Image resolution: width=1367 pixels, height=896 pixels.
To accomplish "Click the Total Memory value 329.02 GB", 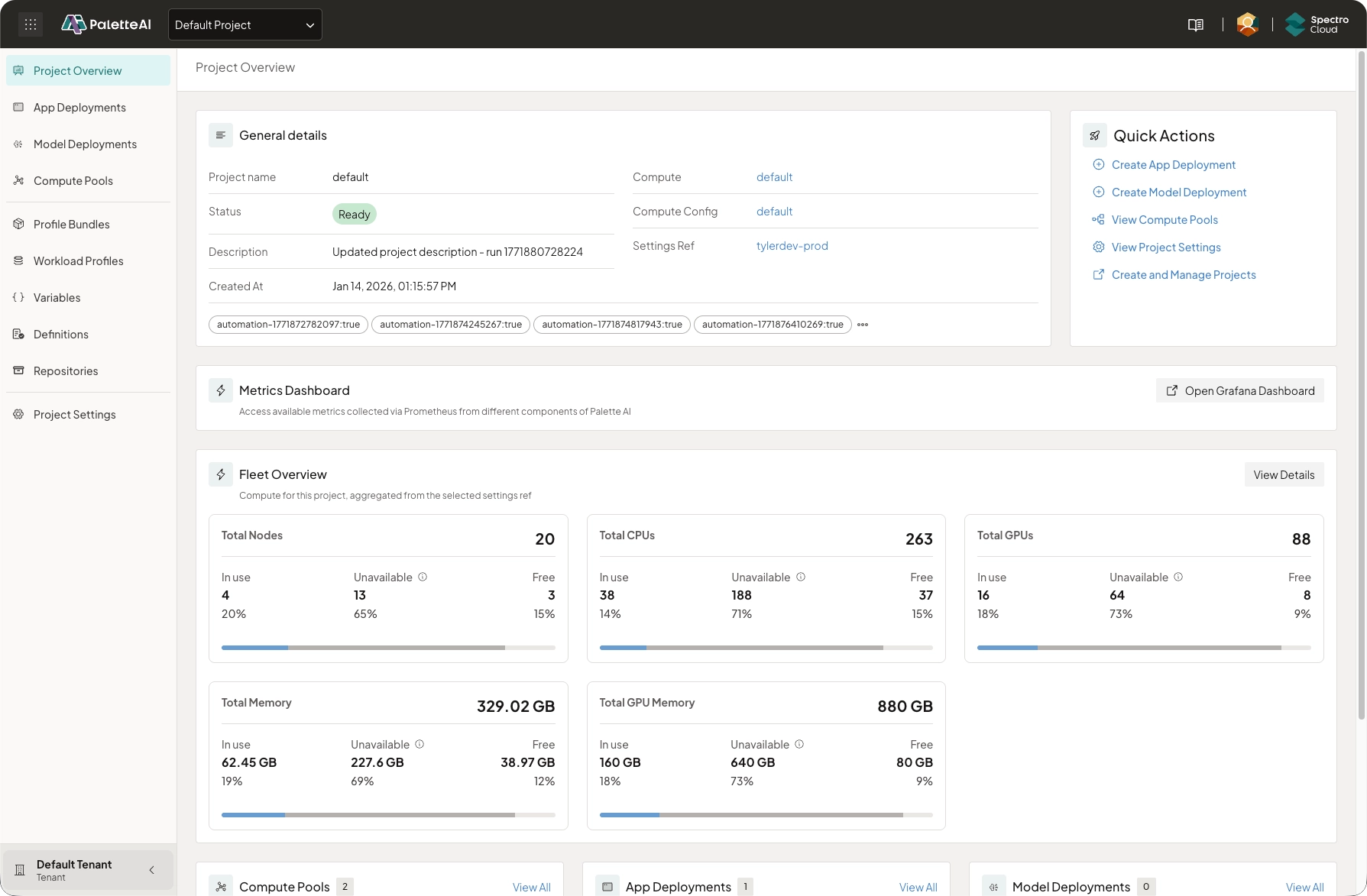I will [516, 707].
